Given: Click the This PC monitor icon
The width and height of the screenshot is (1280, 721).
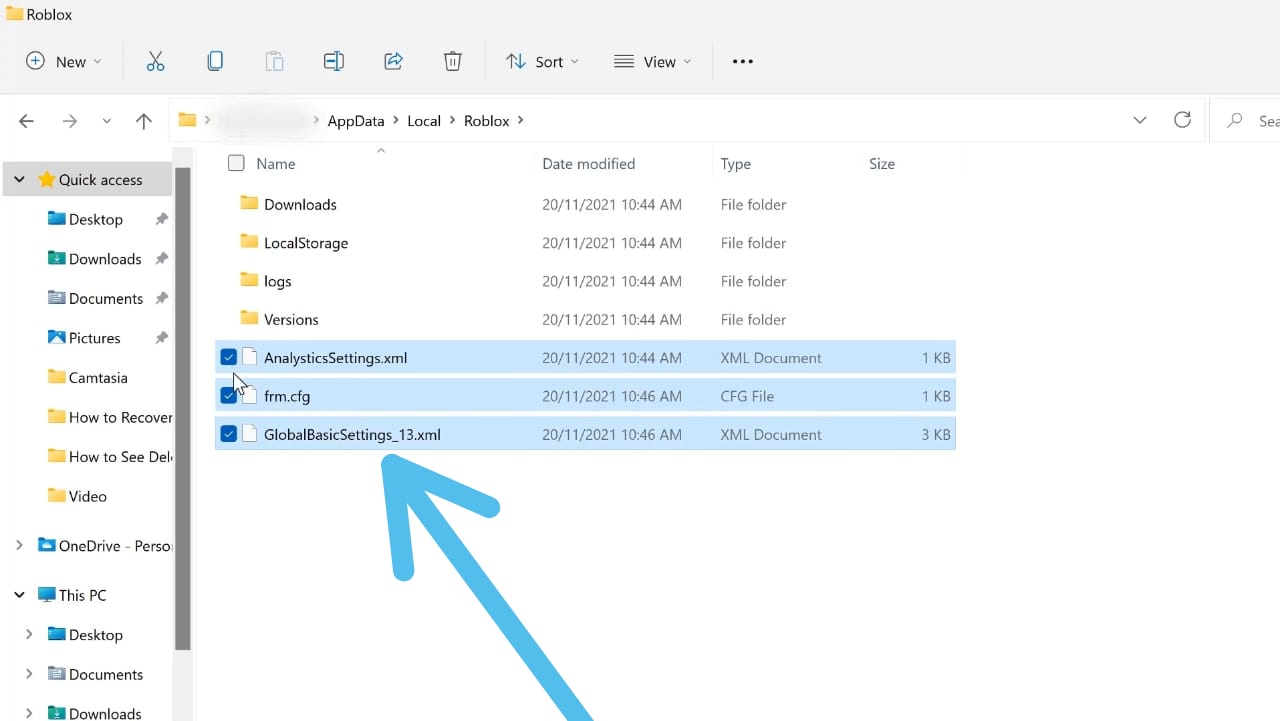Looking at the screenshot, I should (x=46, y=595).
